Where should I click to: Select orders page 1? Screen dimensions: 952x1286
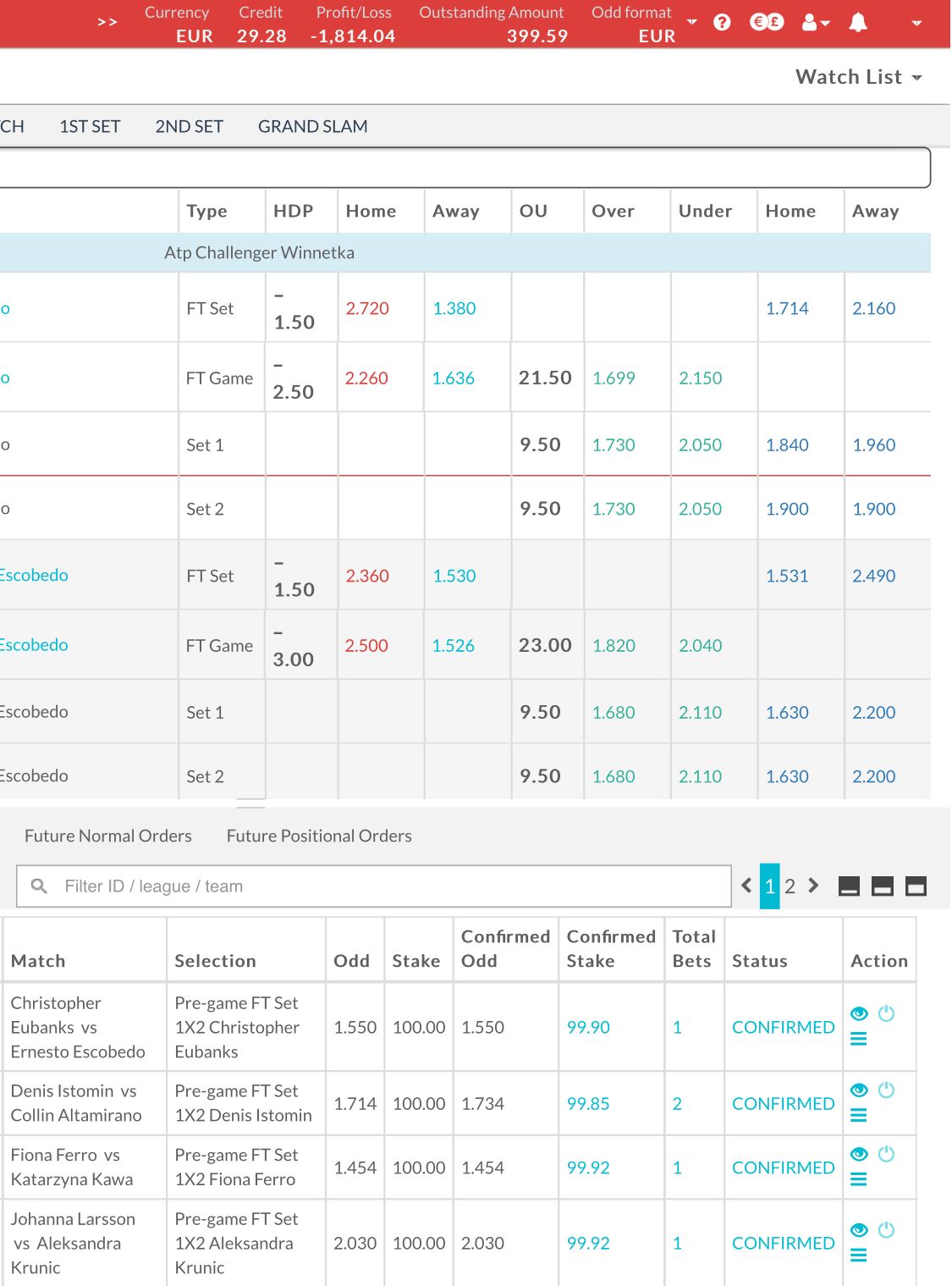tap(769, 886)
